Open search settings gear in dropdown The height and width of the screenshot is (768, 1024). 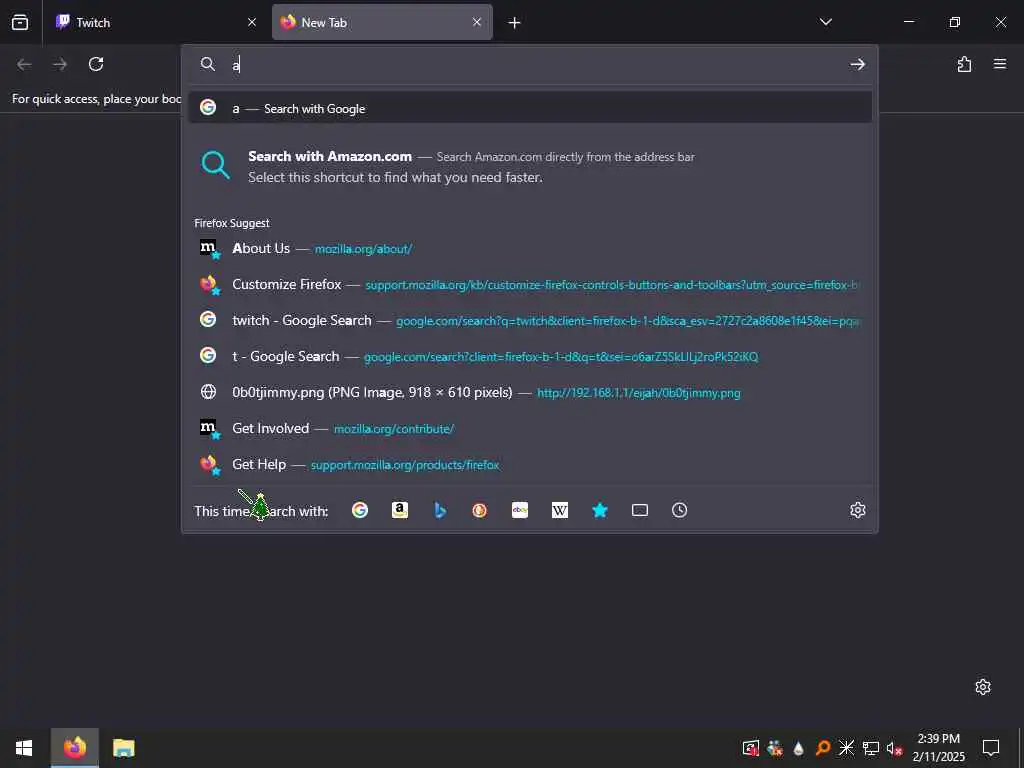pyautogui.click(x=857, y=510)
